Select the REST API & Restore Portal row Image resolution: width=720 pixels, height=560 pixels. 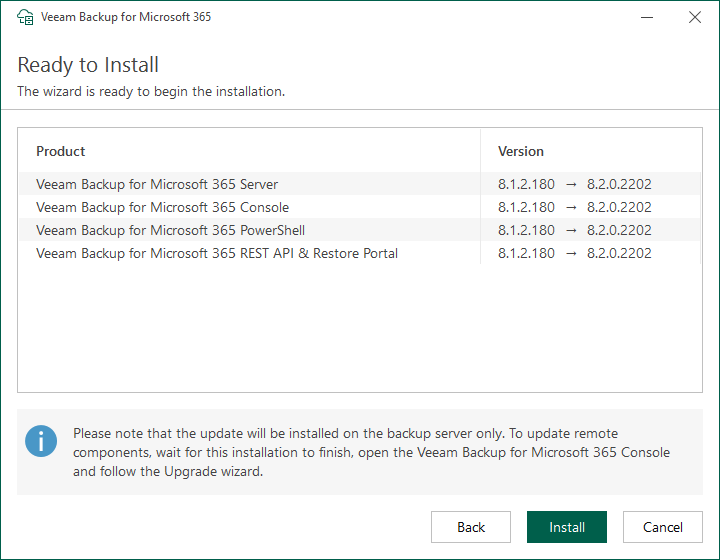point(217,253)
